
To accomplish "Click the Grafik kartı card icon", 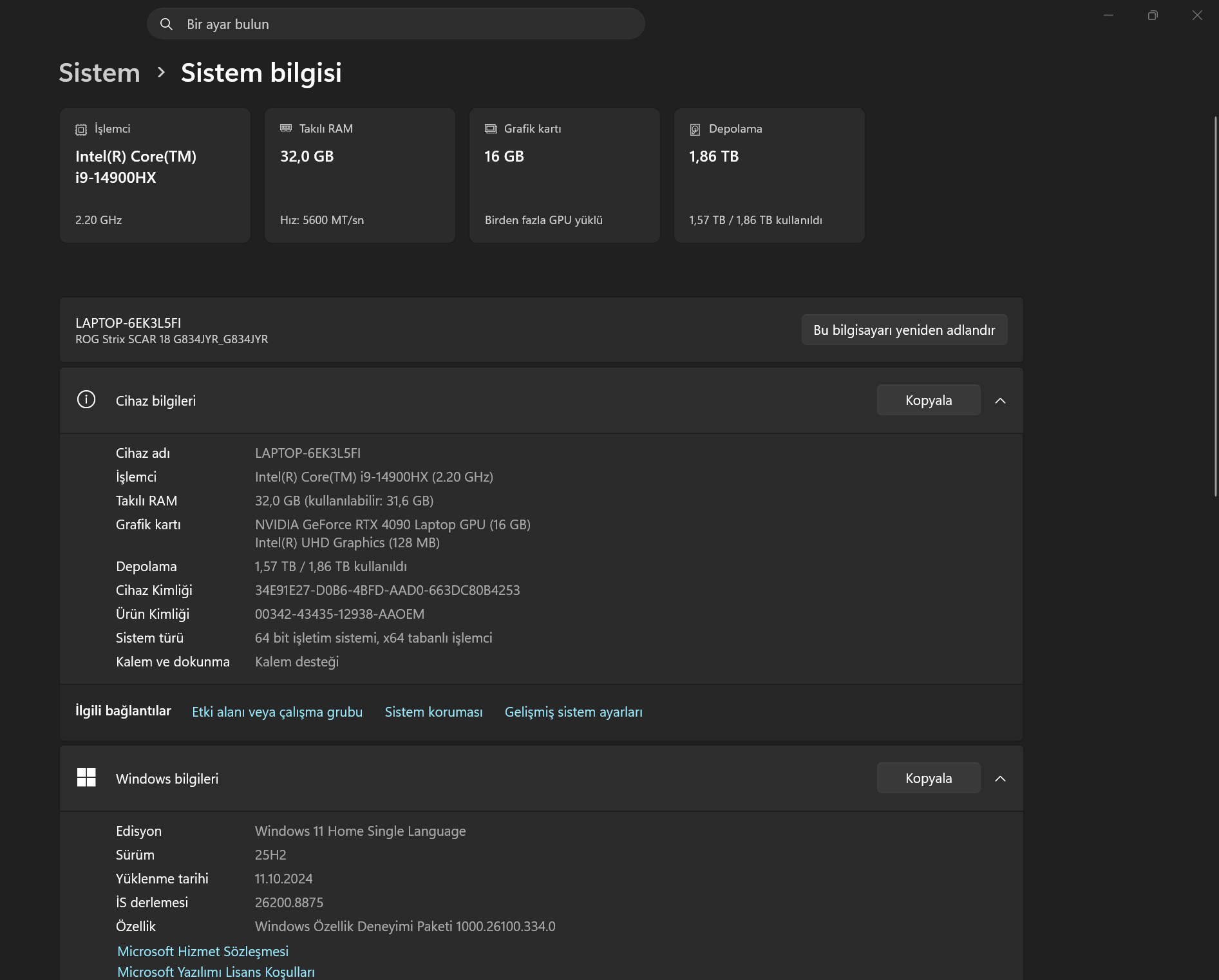I will click(491, 129).
